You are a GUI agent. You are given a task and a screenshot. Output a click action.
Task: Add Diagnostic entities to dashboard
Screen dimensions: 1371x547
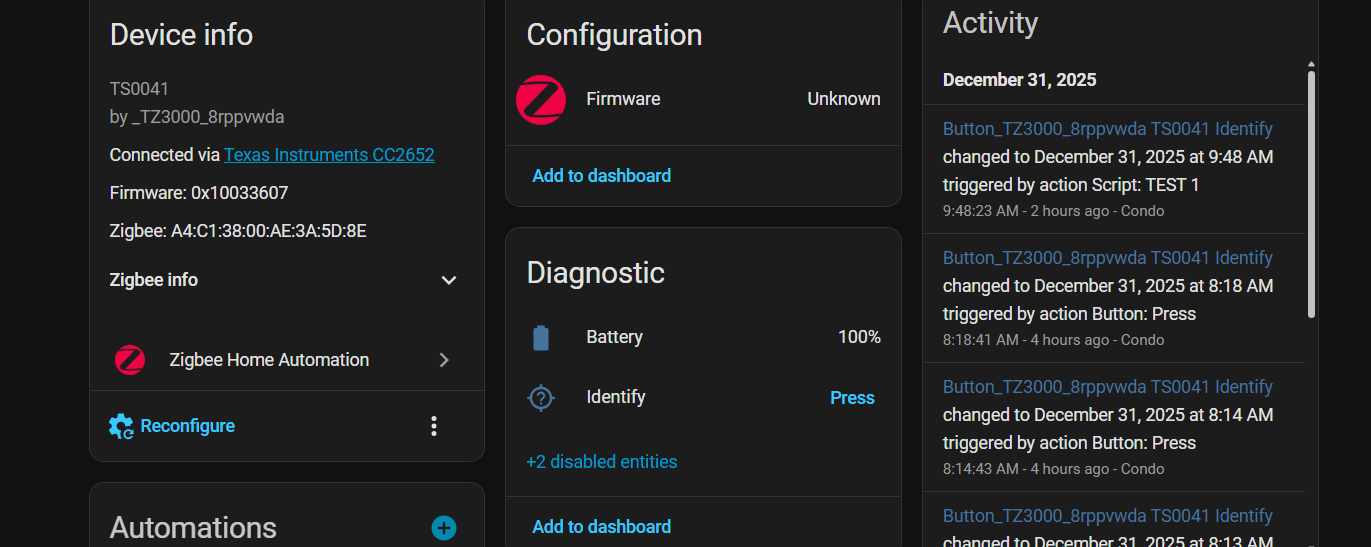[602, 527]
